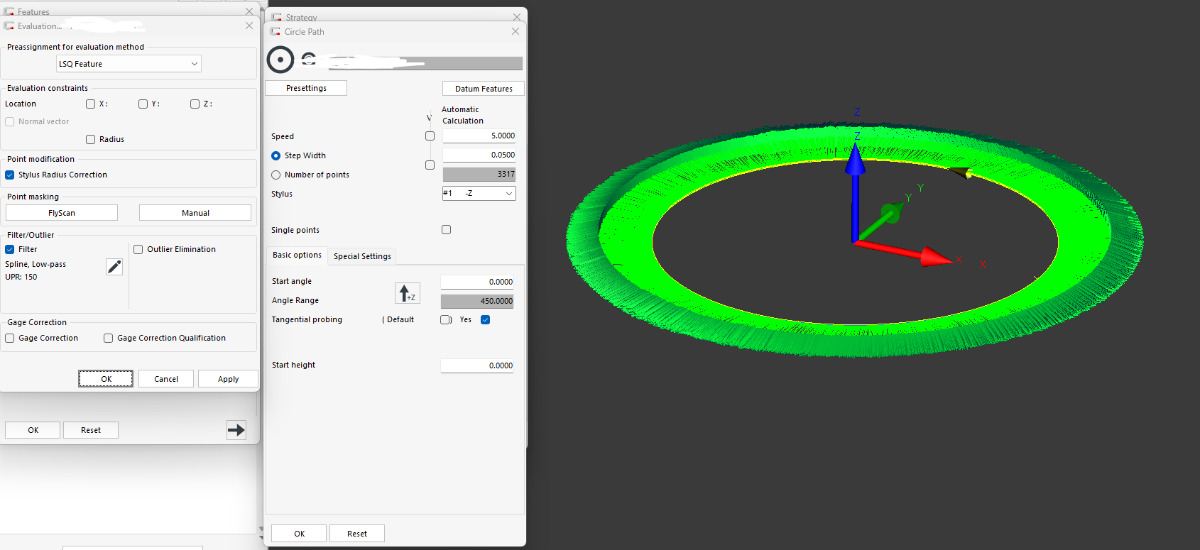
Task: Click the +Z direction arrow icon
Action: point(407,293)
